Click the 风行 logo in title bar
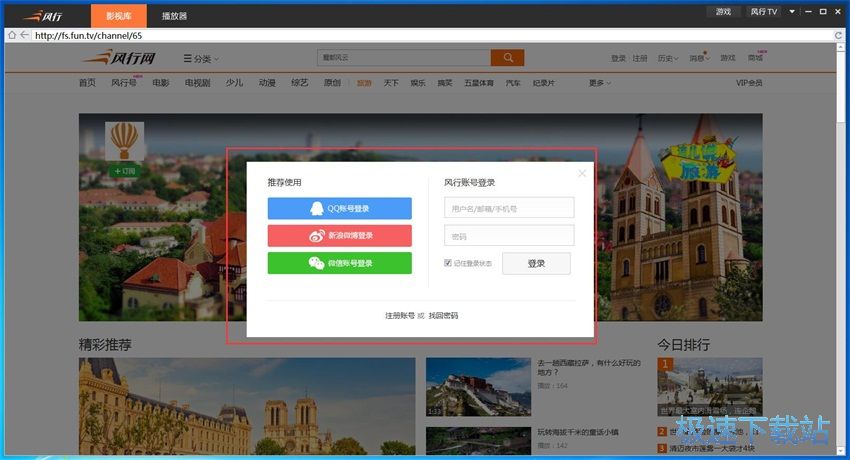 point(43,16)
